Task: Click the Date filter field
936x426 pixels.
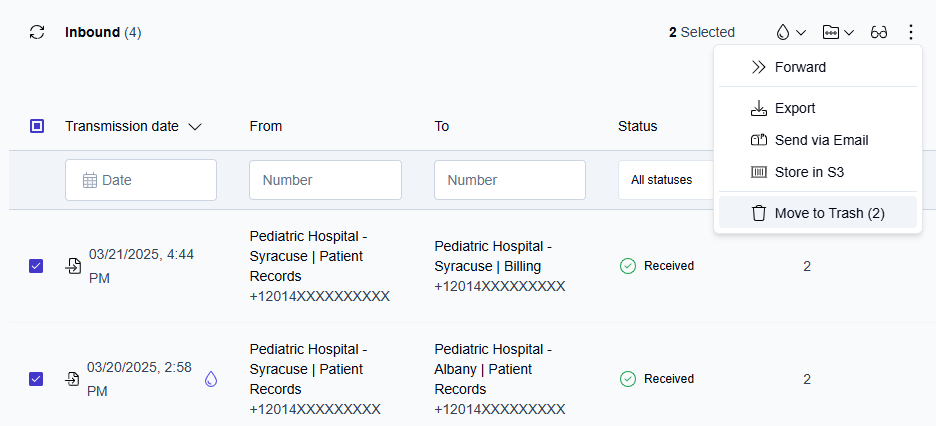Action: pyautogui.click(x=141, y=180)
